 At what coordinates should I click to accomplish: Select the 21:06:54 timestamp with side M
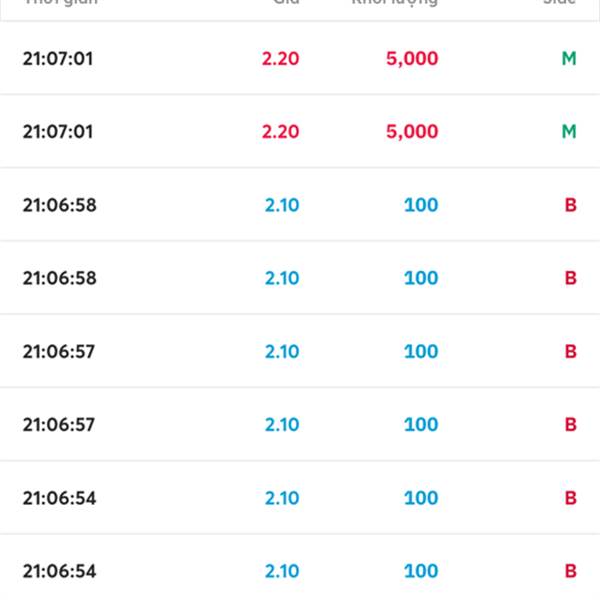point(60,498)
